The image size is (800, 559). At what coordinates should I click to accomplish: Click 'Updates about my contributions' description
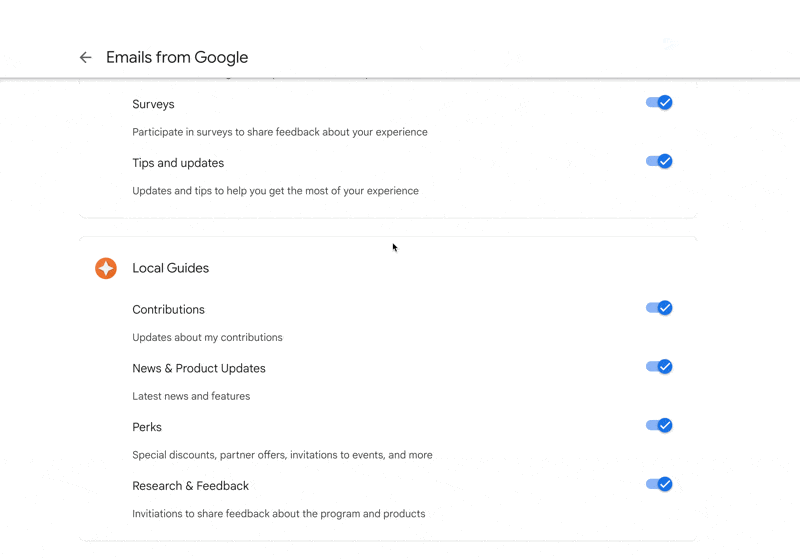point(207,338)
